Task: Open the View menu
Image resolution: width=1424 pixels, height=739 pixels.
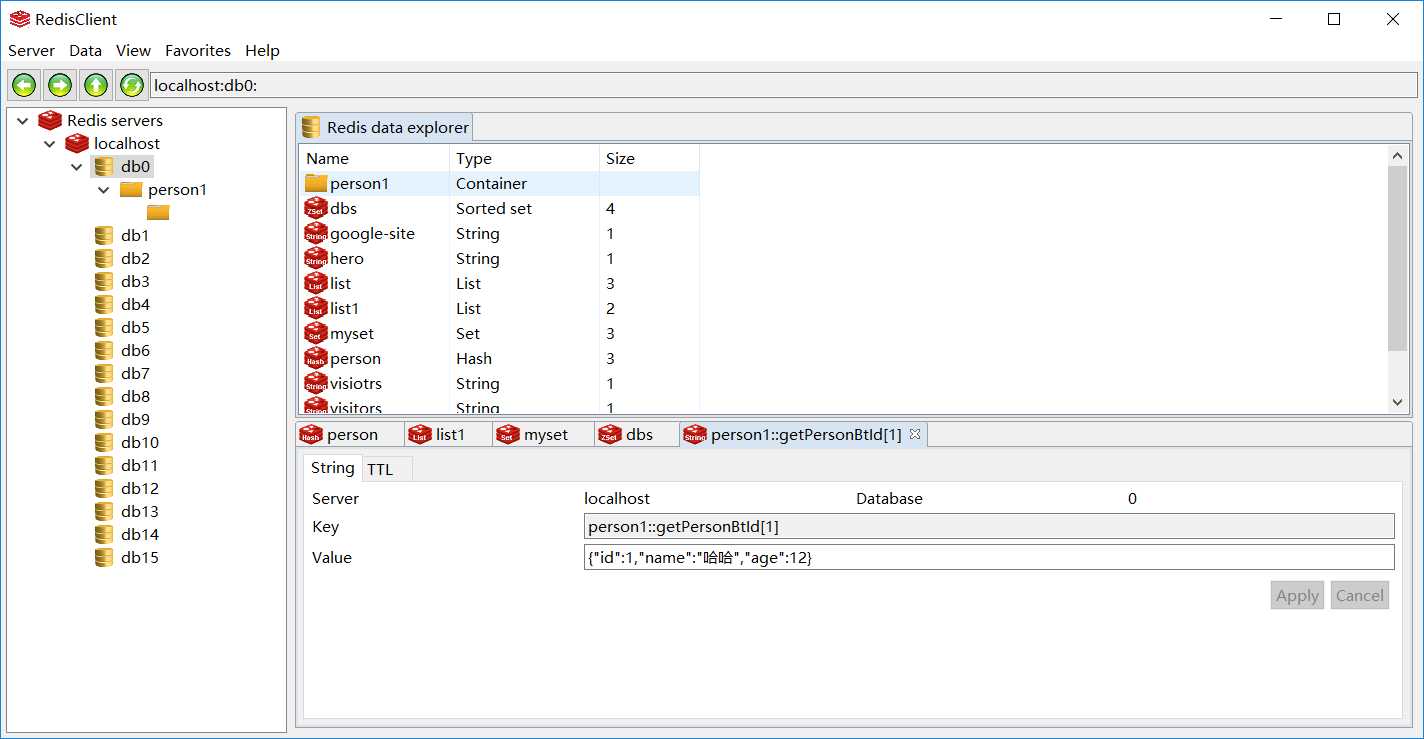Action: [x=133, y=50]
